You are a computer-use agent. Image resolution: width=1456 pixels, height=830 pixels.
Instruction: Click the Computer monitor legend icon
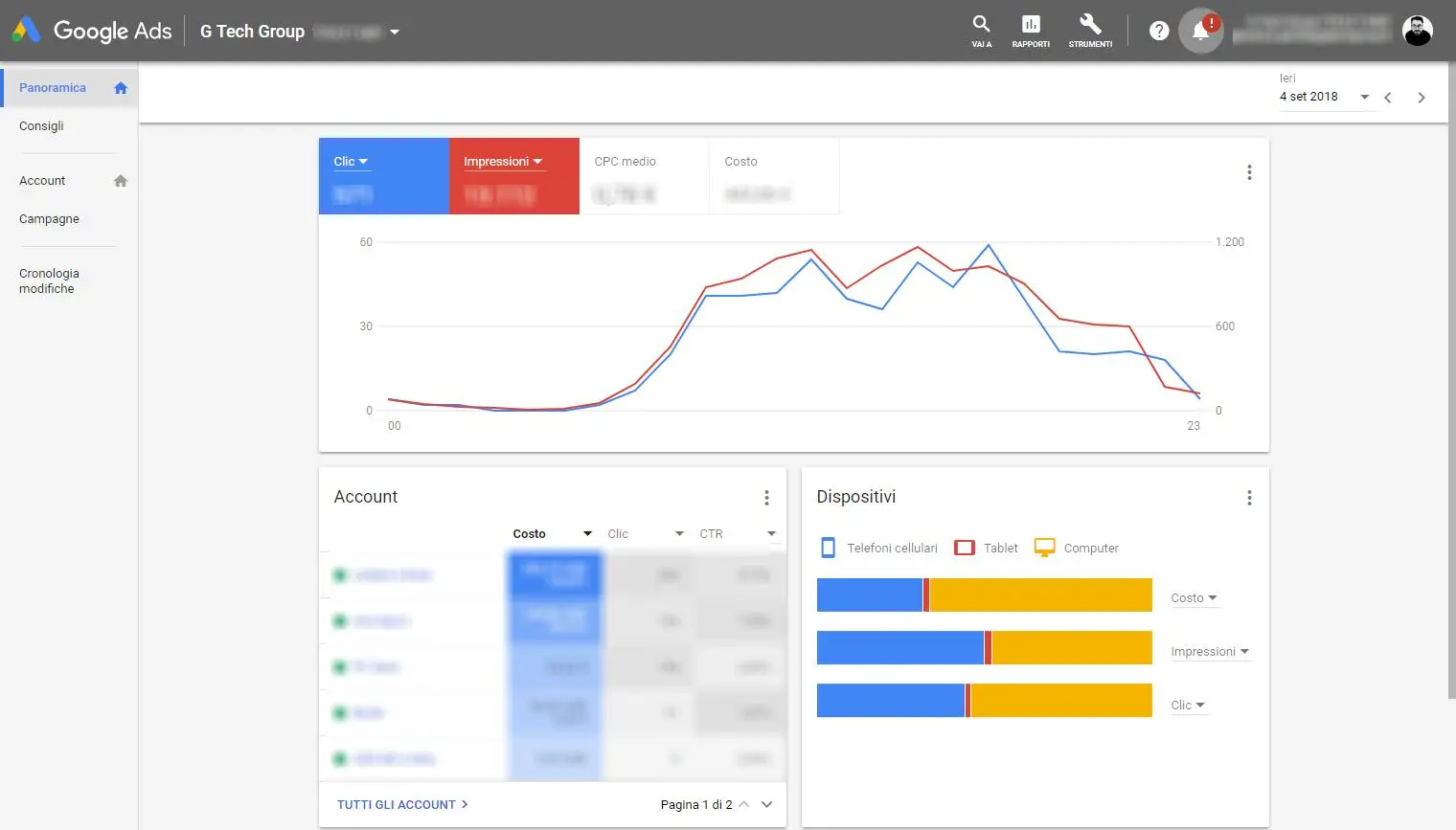tap(1045, 548)
